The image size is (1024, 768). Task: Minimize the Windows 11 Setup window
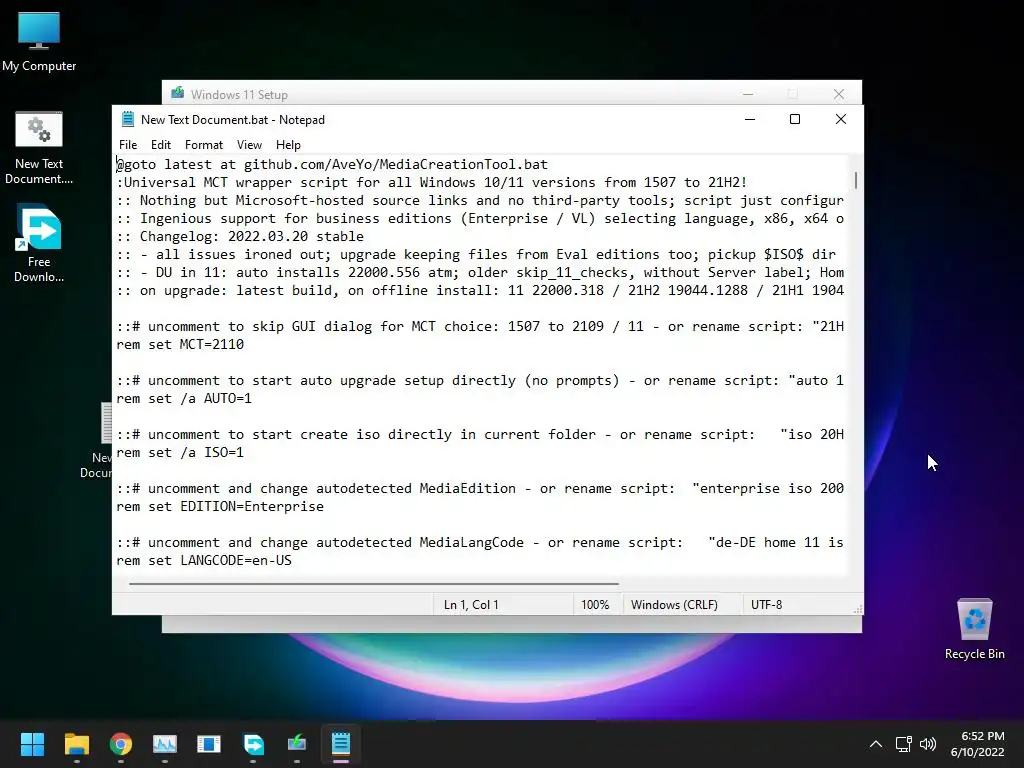point(748,94)
